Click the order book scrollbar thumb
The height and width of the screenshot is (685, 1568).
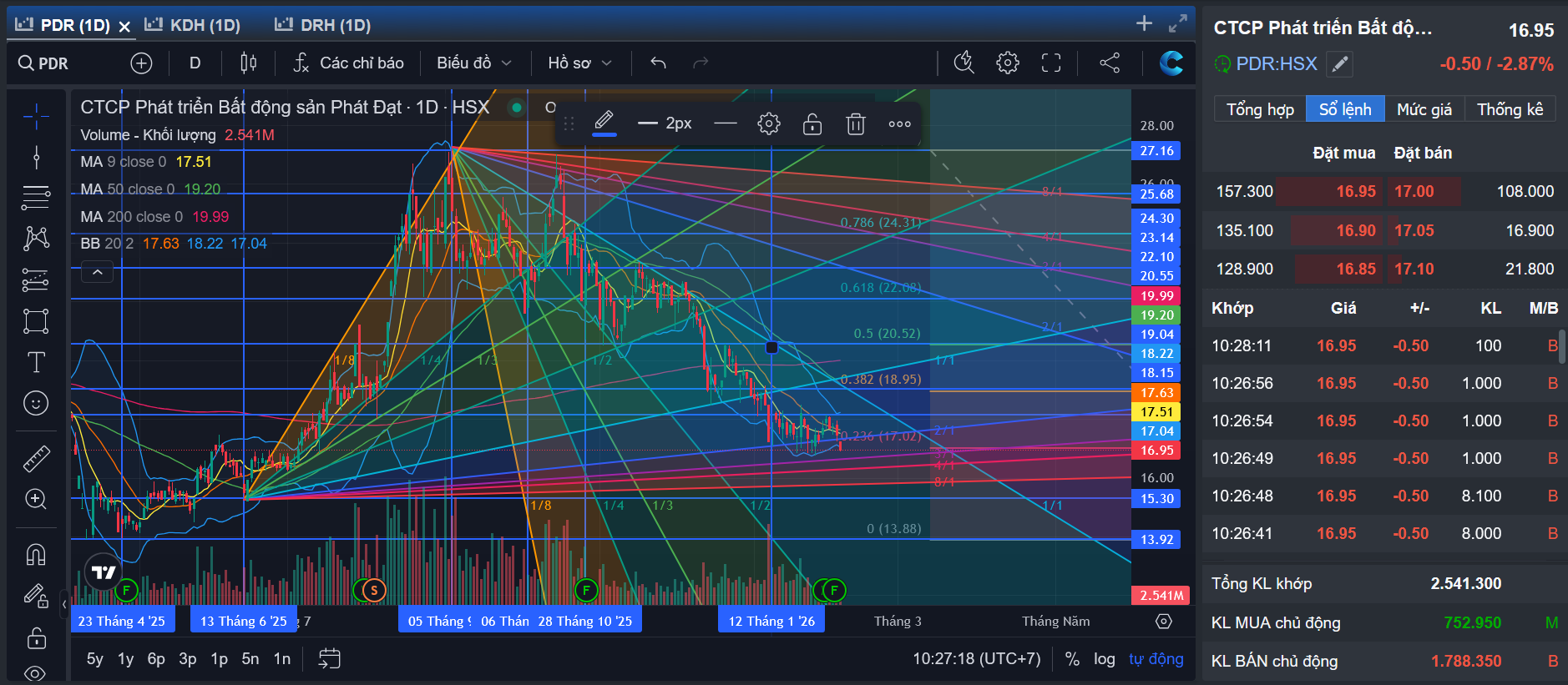coord(1562,346)
